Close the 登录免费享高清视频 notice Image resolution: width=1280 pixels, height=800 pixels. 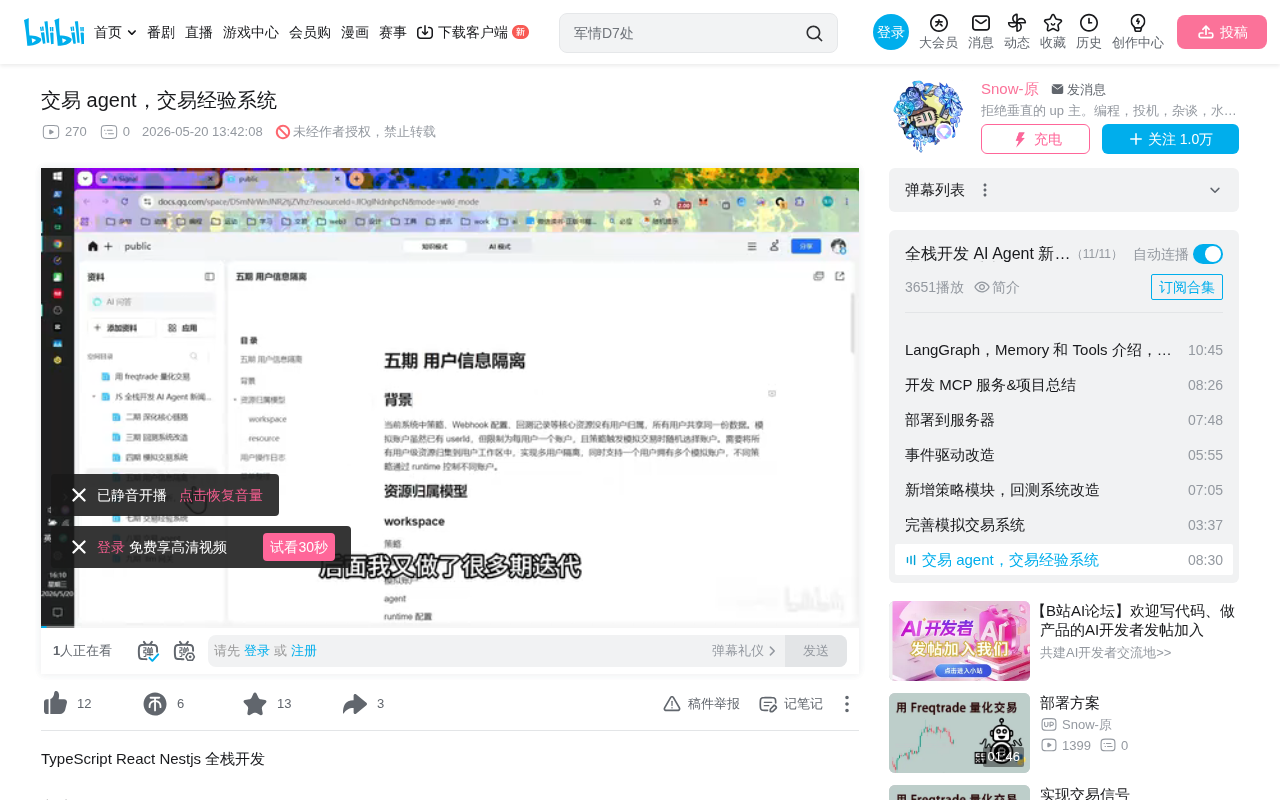point(79,547)
